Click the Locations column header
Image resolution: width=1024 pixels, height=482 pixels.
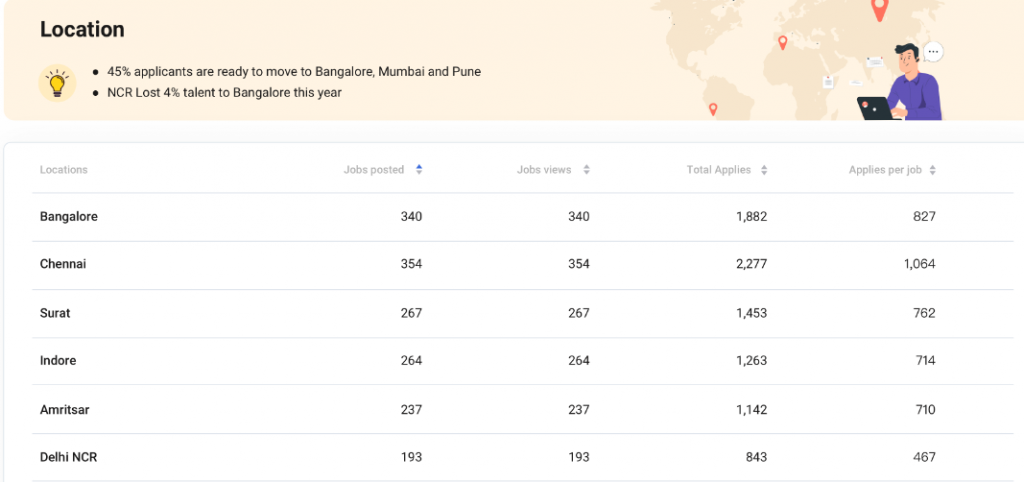pyautogui.click(x=63, y=170)
